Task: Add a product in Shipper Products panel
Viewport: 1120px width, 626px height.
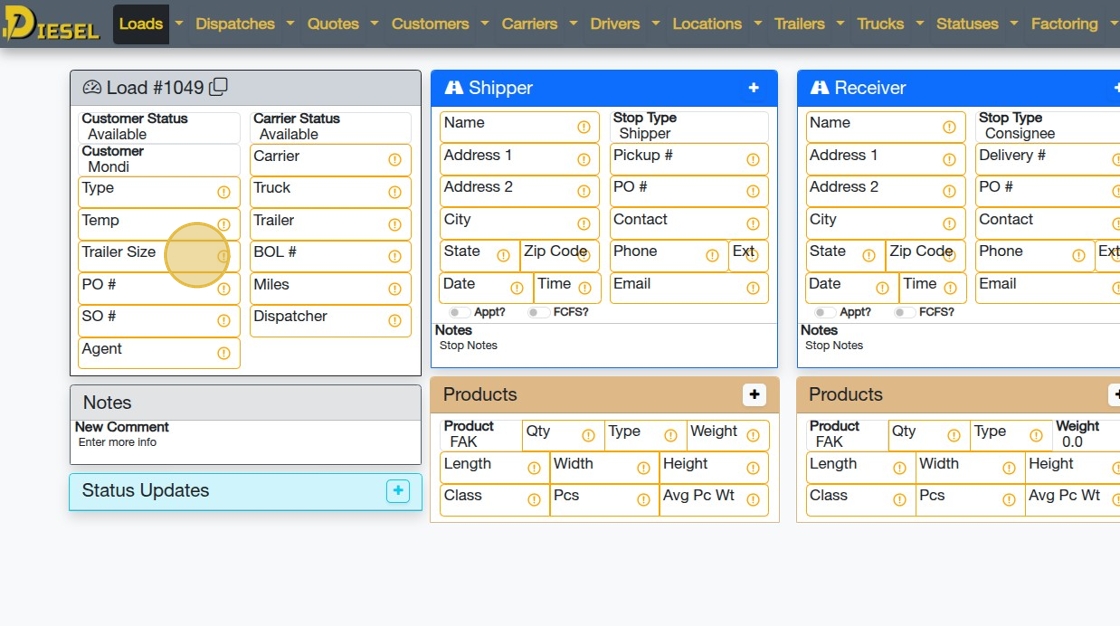Action: (754, 394)
